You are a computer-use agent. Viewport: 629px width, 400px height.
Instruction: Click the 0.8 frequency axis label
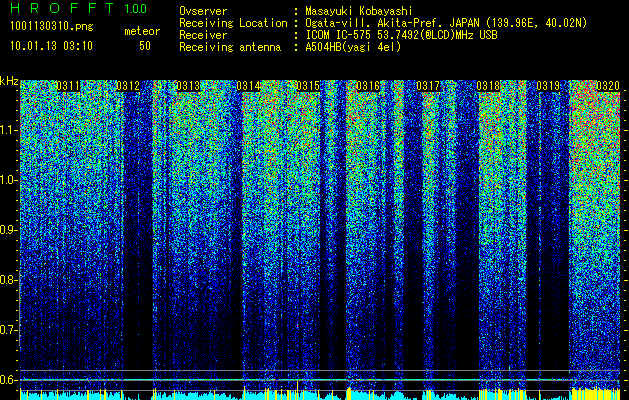coord(9,280)
